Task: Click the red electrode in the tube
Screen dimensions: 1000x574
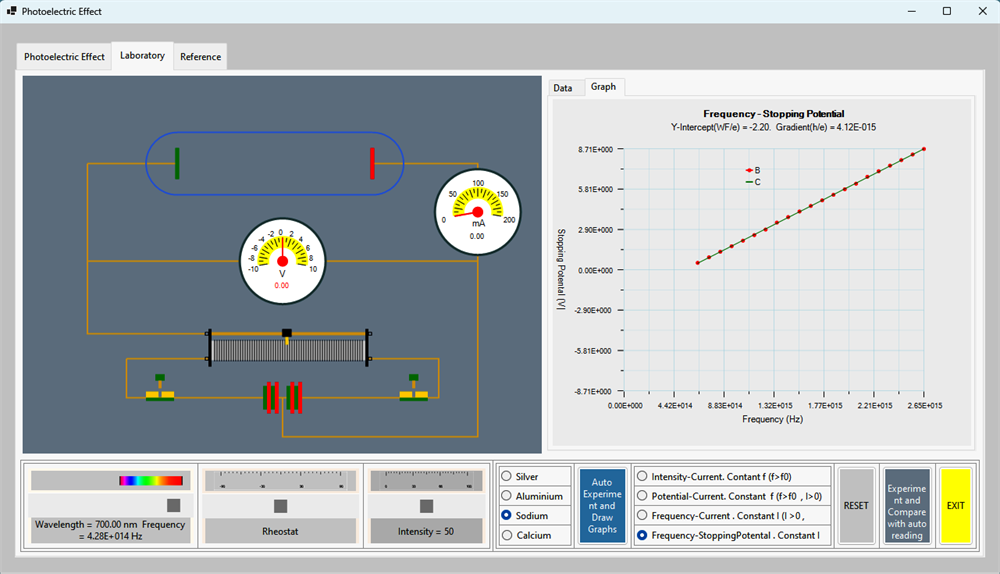Action: 372,163
